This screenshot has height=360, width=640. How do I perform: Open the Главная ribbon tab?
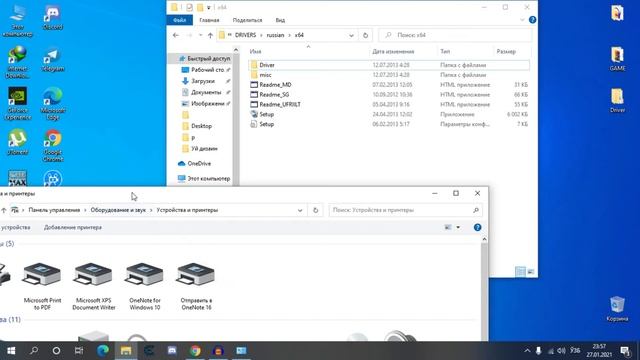pos(209,20)
